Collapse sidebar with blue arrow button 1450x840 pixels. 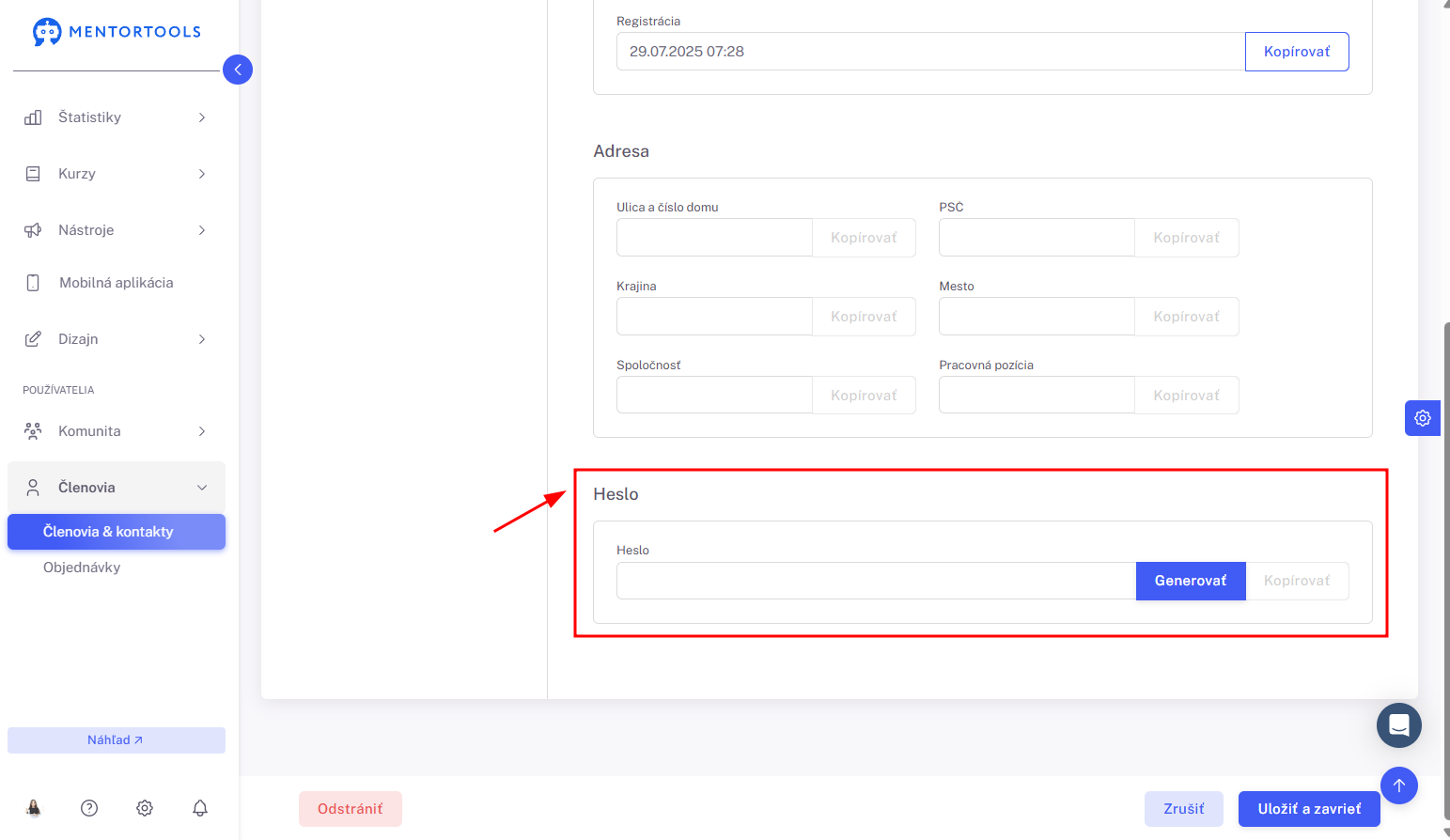coord(238,70)
